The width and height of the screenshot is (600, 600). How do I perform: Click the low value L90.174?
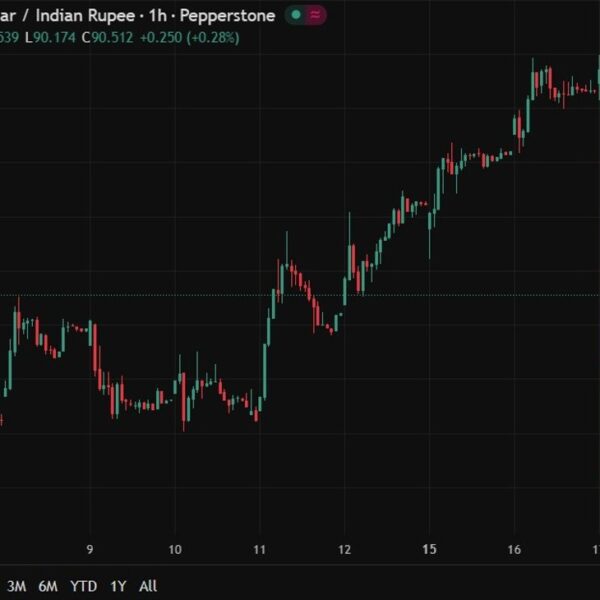[x=50, y=38]
